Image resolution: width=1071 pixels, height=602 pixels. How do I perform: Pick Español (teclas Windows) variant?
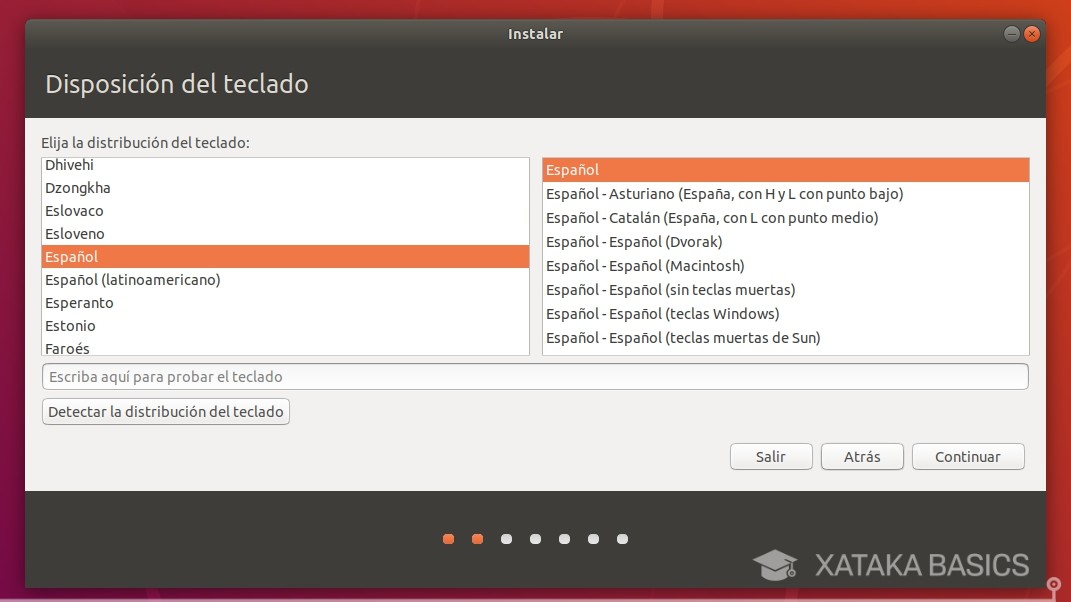tap(785, 314)
